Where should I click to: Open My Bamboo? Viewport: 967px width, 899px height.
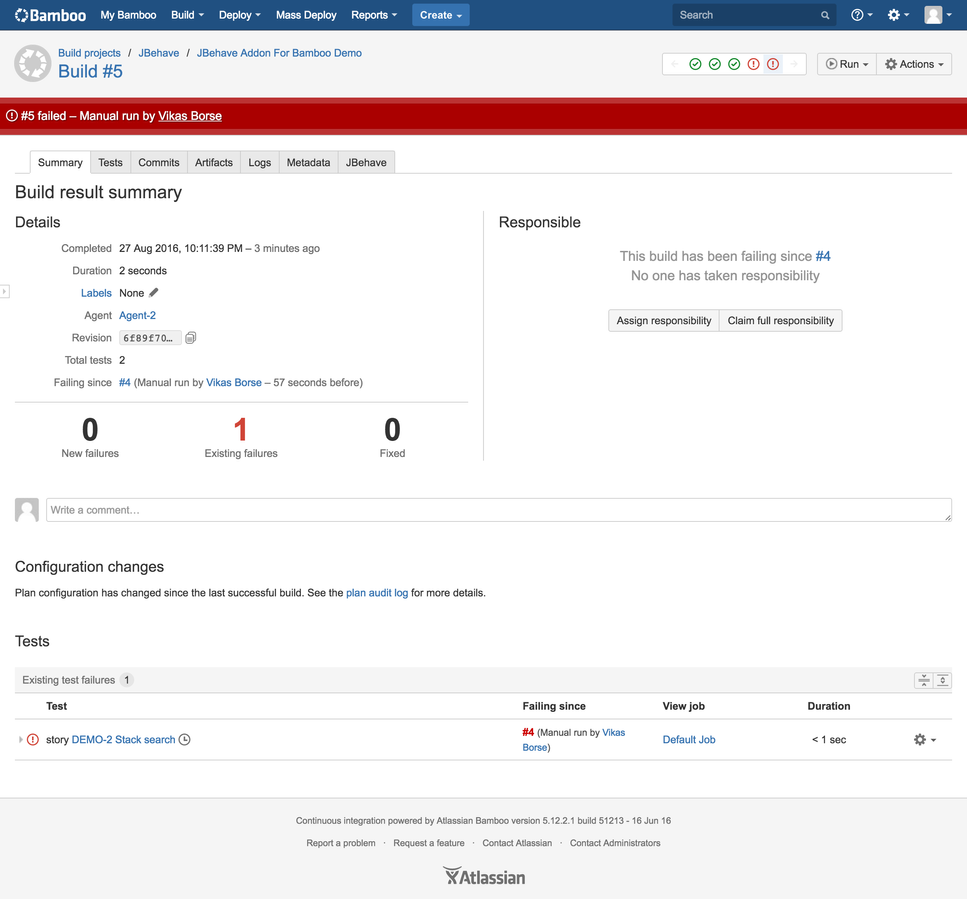coord(128,15)
